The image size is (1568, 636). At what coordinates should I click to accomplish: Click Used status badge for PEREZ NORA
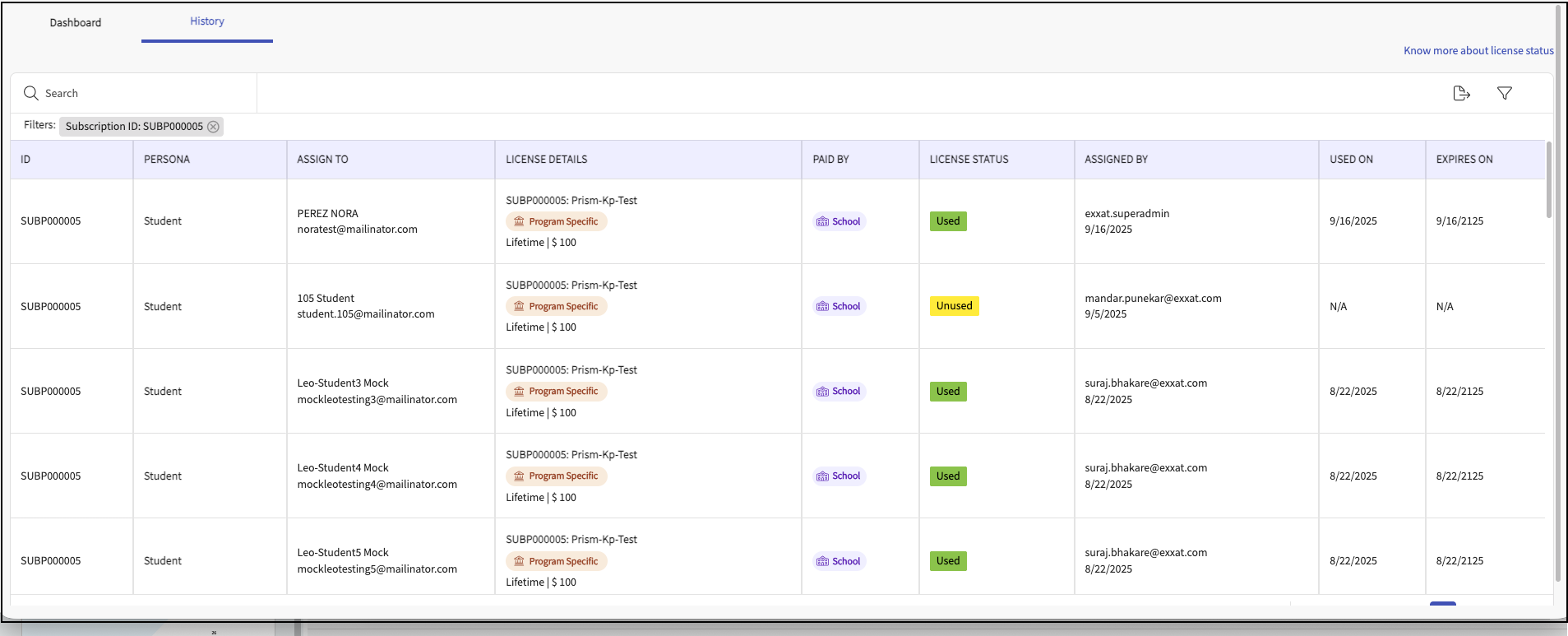pyautogui.click(x=947, y=221)
